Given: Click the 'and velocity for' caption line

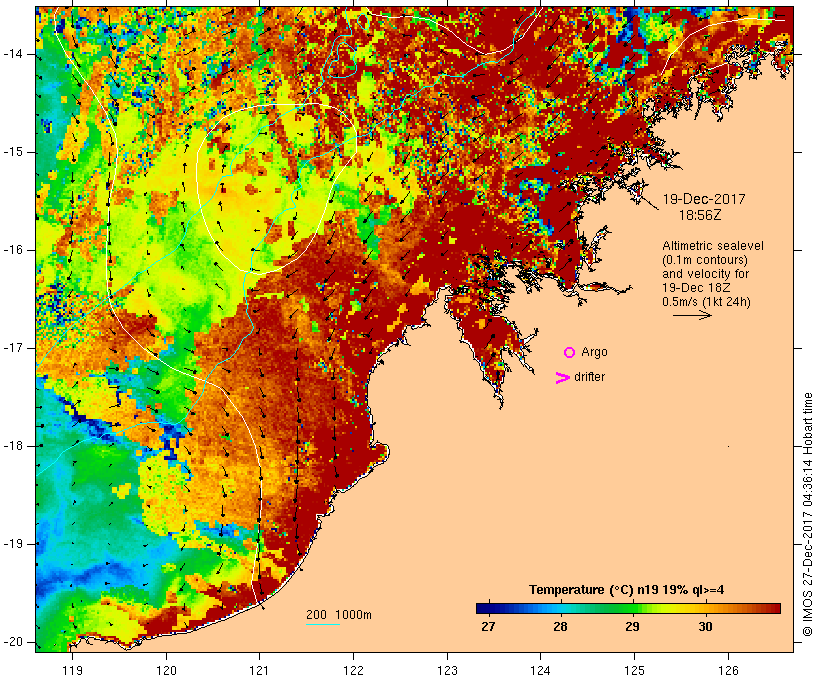Looking at the screenshot, I should [705, 274].
